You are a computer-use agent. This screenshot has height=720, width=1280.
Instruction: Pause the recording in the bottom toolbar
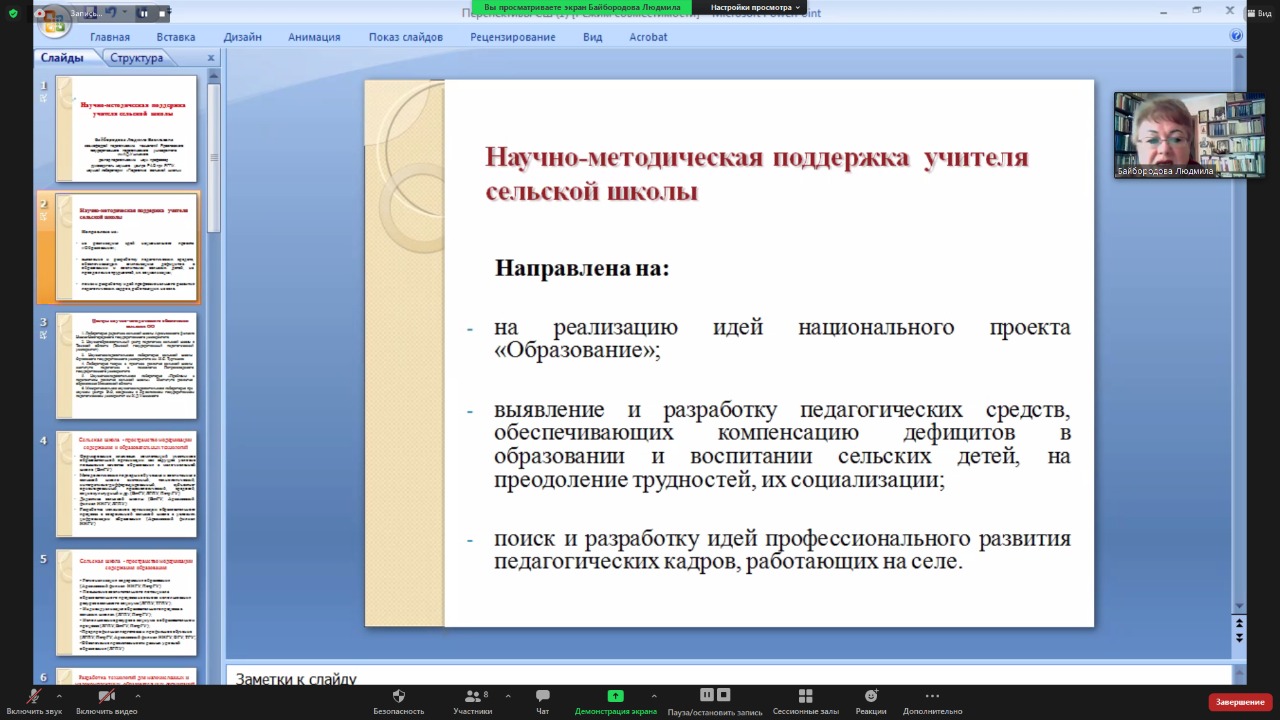707,695
